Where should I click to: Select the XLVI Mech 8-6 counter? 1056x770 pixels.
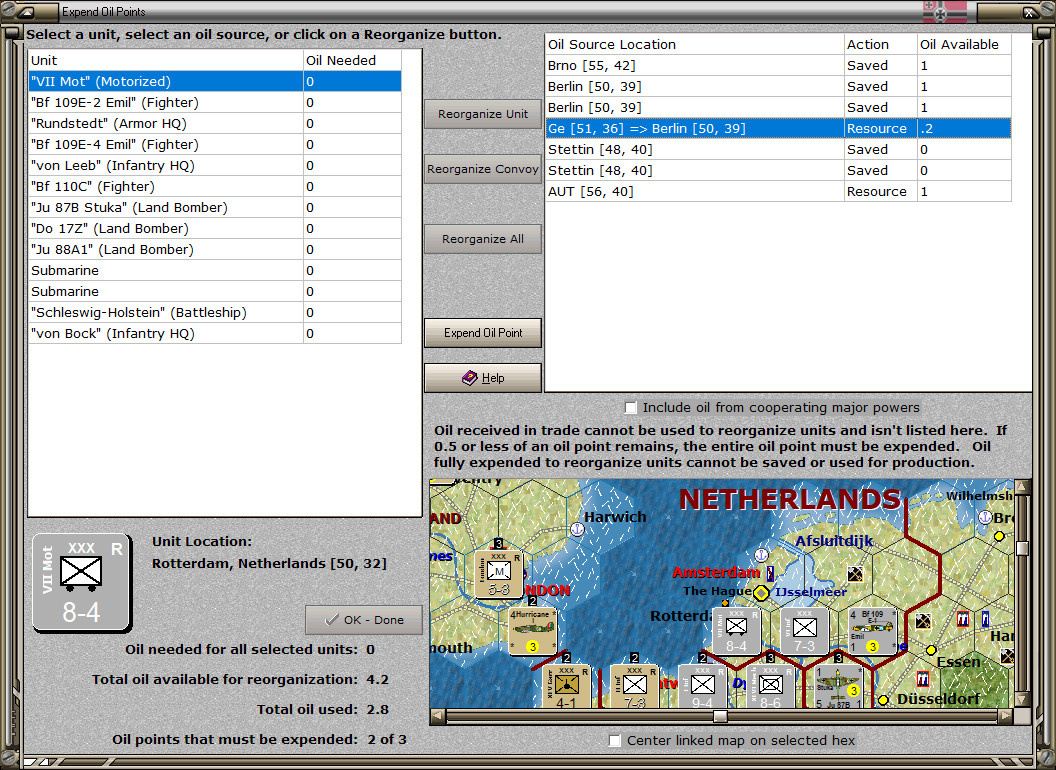coord(770,686)
